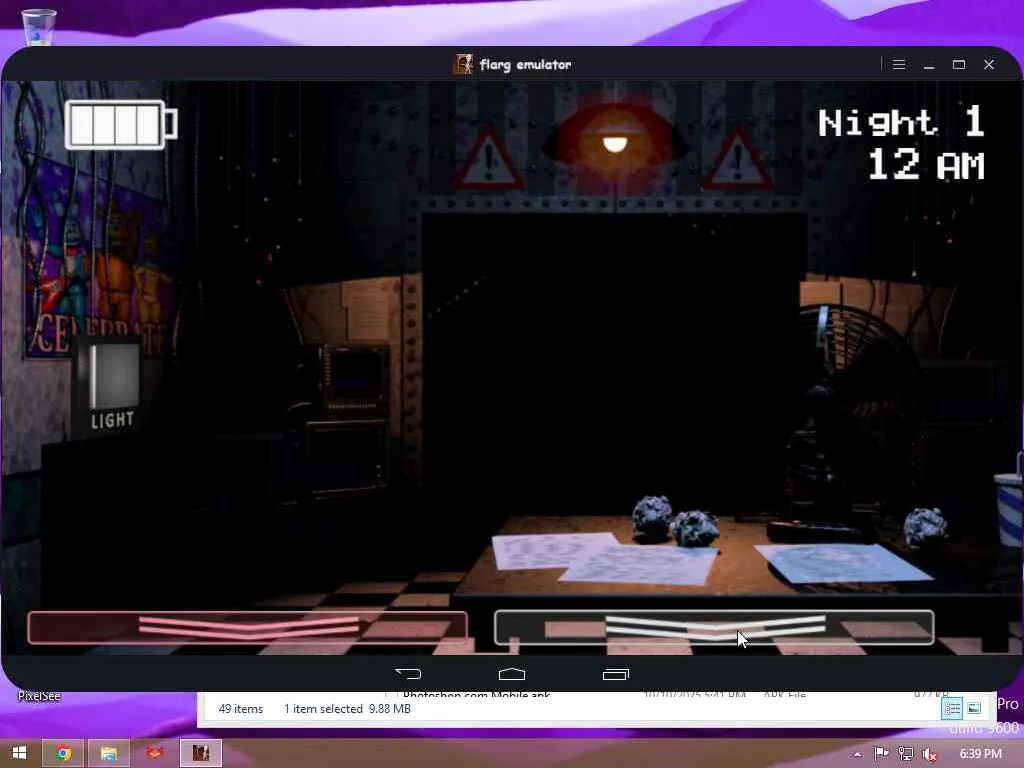Tap the Android recent apps button
This screenshot has height=768, width=1024.
[x=616, y=673]
